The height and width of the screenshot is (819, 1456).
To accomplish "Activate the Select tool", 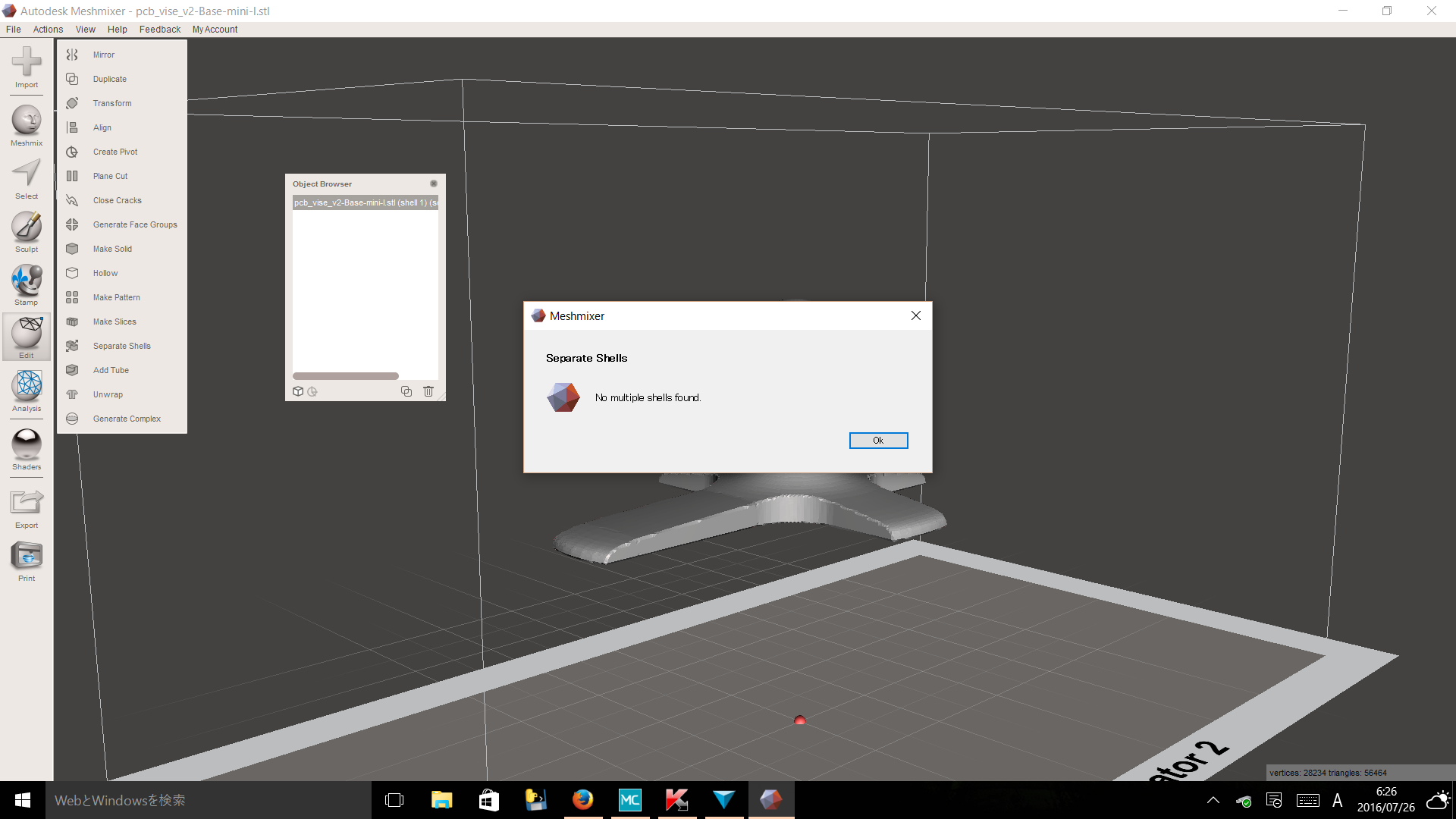I will (x=27, y=179).
